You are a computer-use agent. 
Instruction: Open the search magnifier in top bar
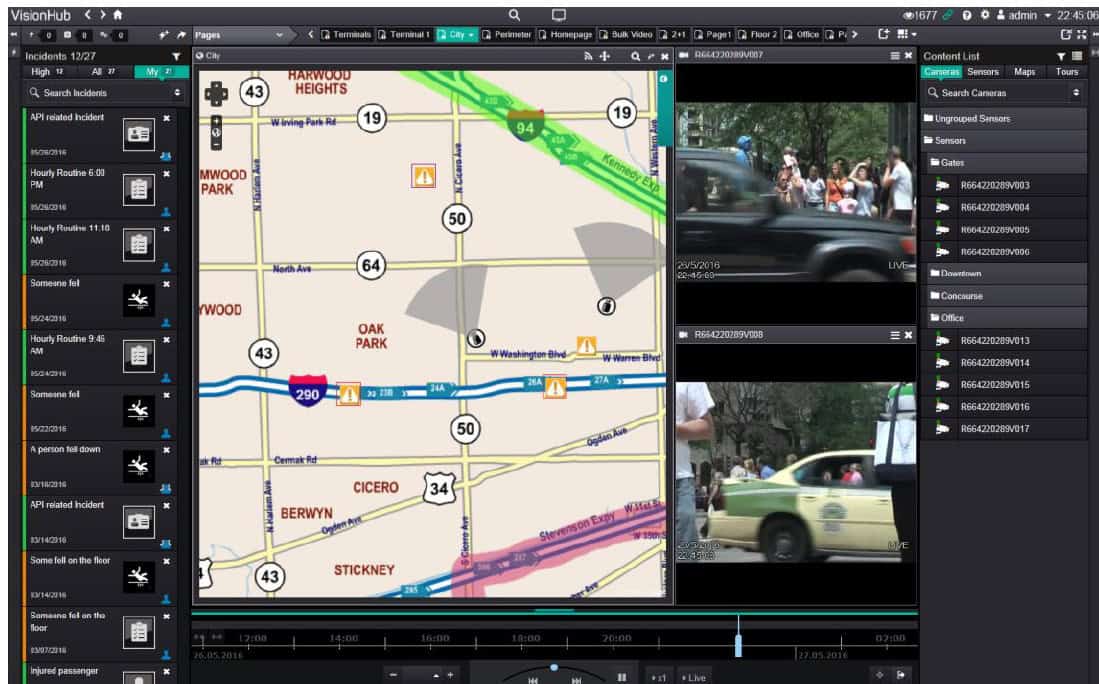514,15
